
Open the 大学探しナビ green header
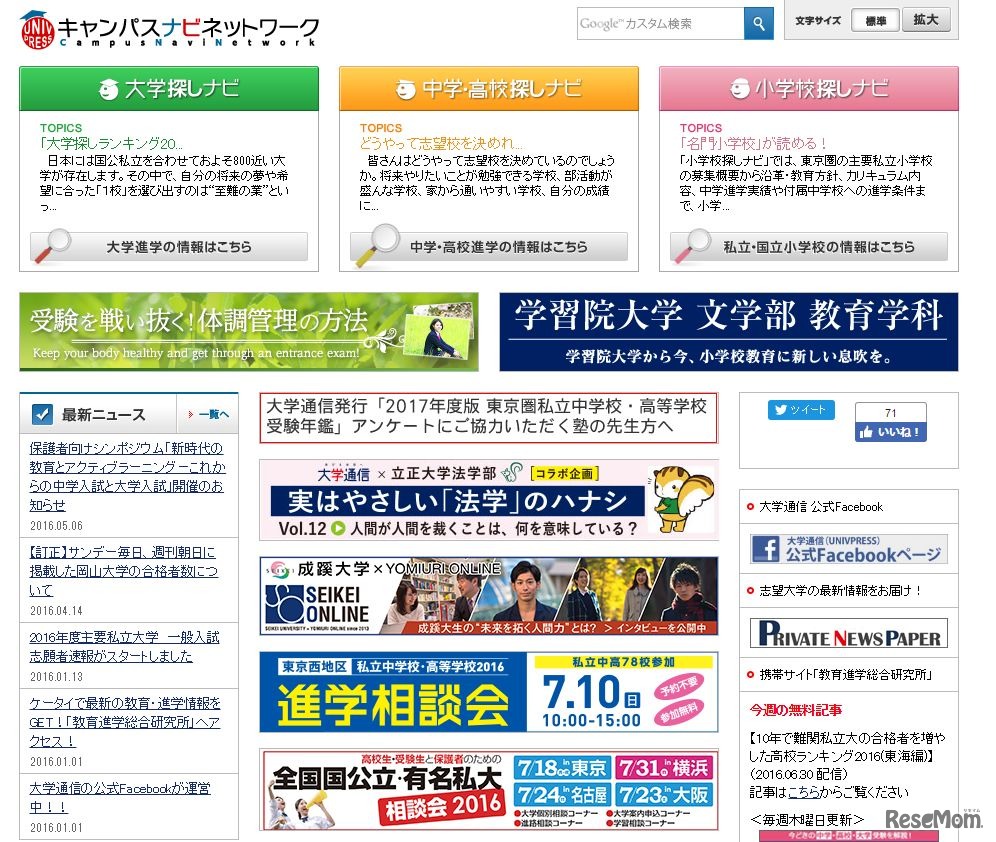tap(169, 89)
